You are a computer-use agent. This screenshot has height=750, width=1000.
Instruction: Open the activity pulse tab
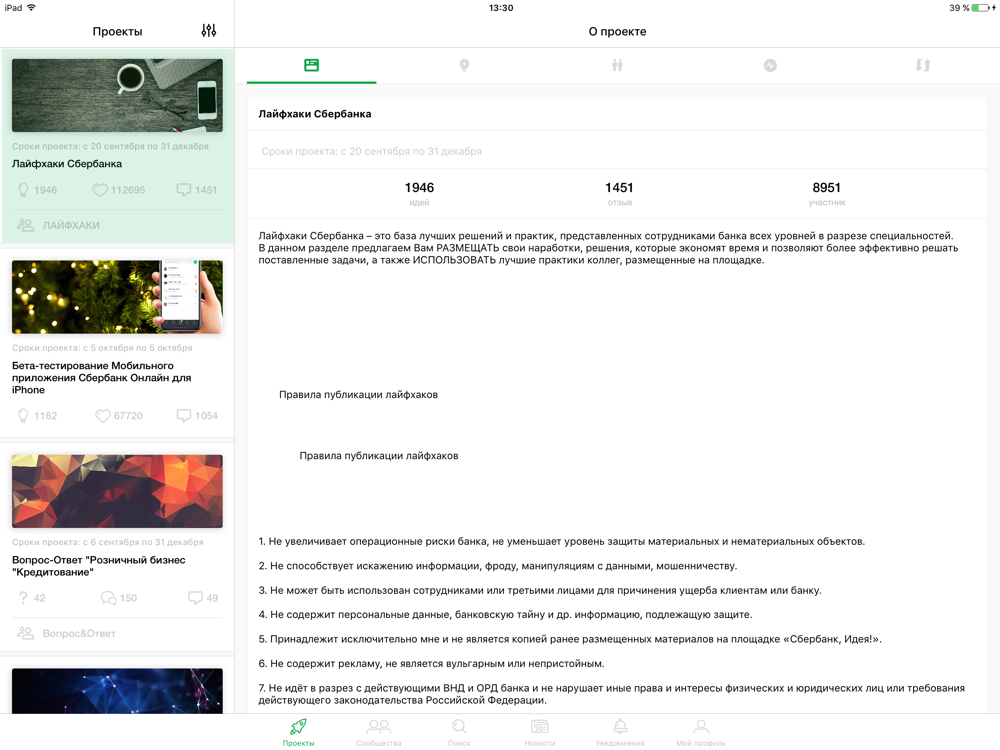click(x=770, y=65)
